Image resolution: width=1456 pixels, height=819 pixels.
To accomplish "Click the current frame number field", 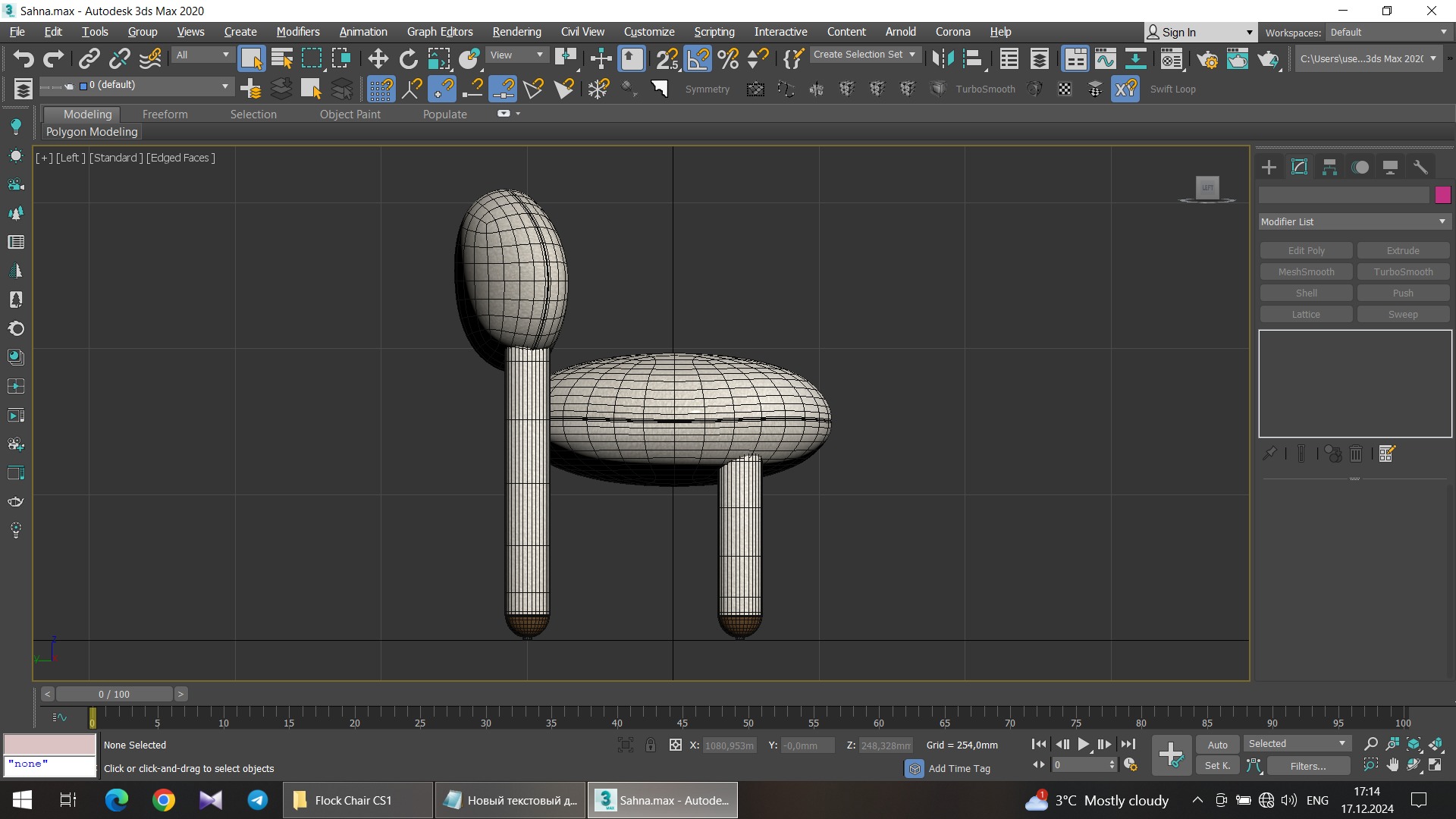I will [1080, 765].
